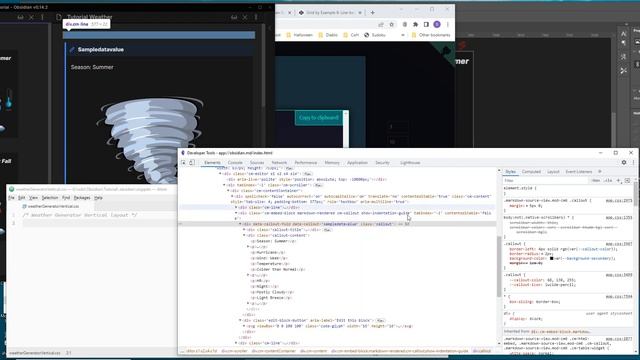
Task: Open the Sources tab in DevTools
Action: click(257, 162)
